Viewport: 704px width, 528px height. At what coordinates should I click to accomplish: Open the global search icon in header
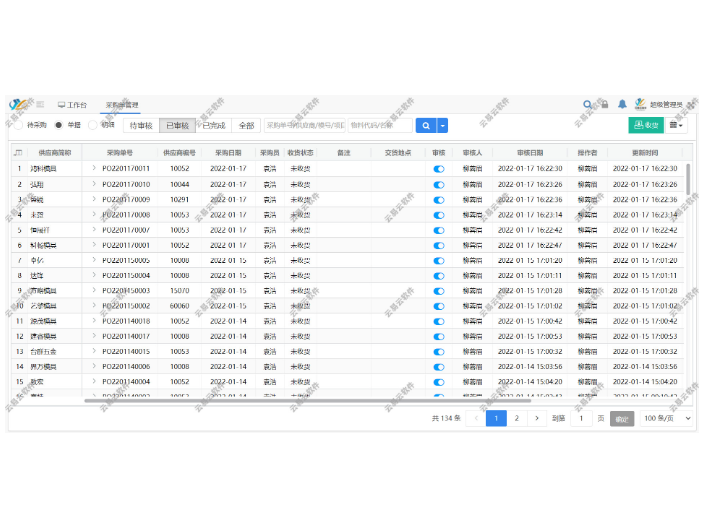[587, 104]
